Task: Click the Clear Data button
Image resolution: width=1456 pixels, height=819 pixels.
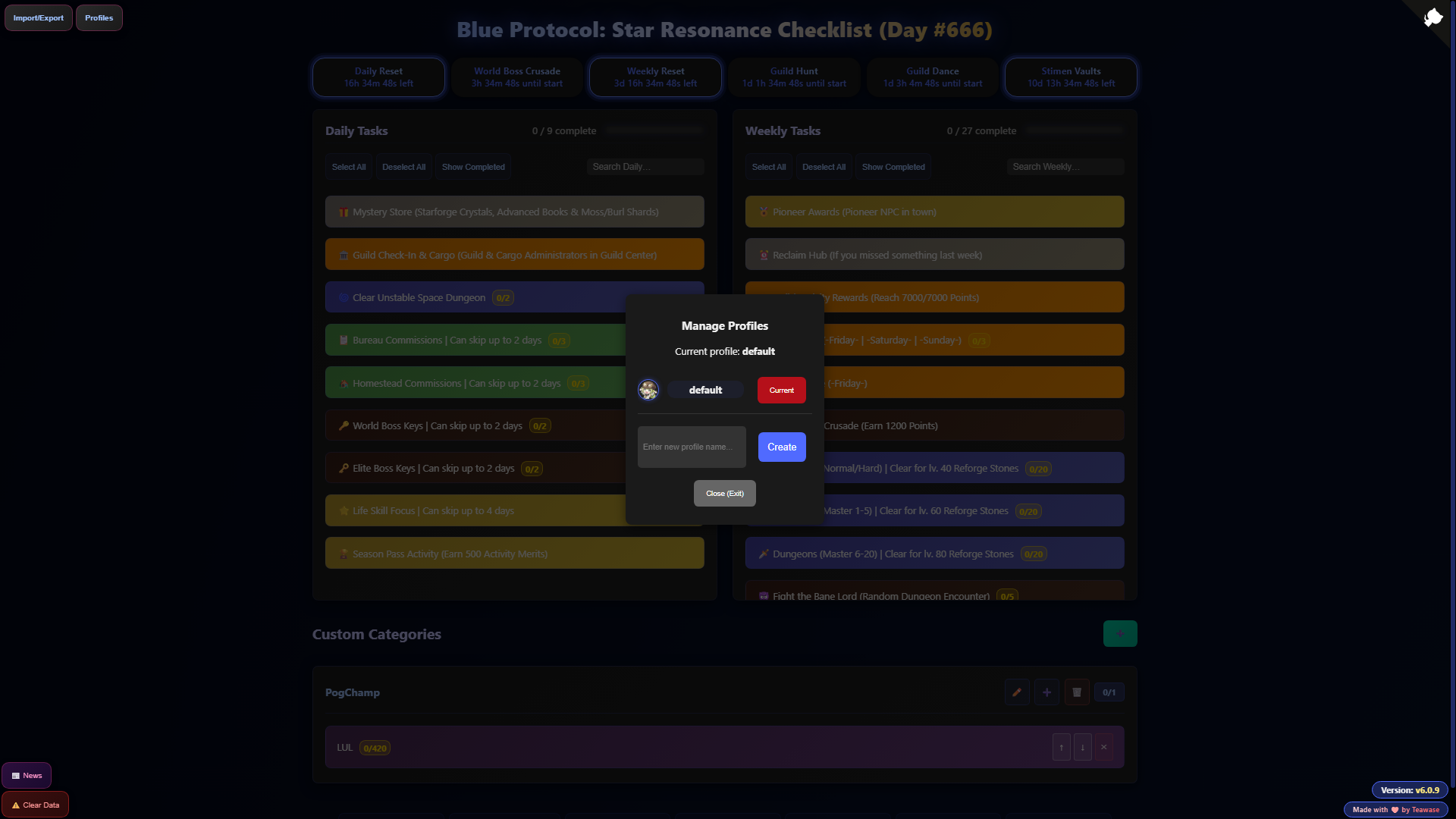Action: [35, 805]
